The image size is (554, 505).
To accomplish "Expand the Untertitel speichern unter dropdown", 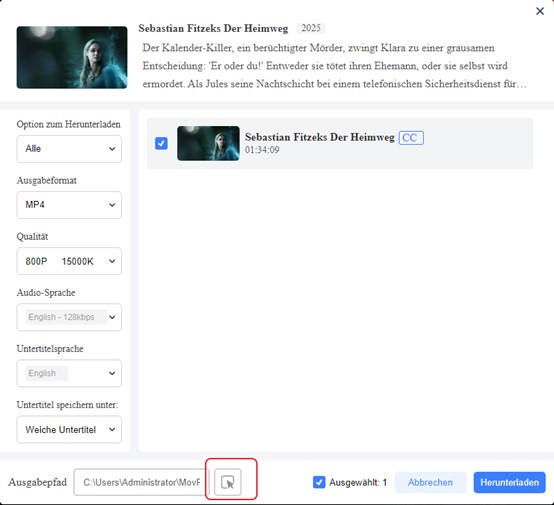I will [69, 430].
